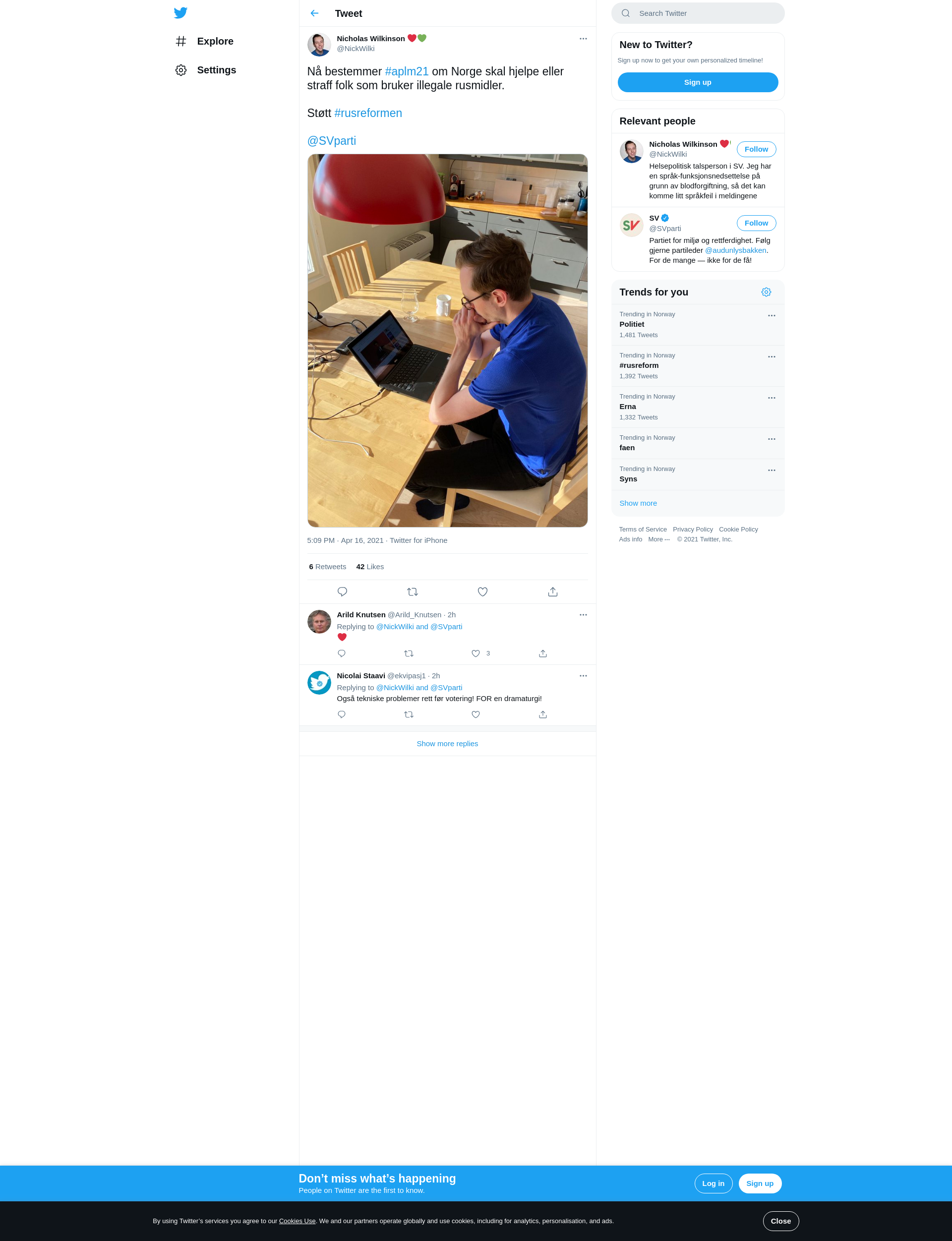Open the #aplm21 hashtag

(x=407, y=71)
